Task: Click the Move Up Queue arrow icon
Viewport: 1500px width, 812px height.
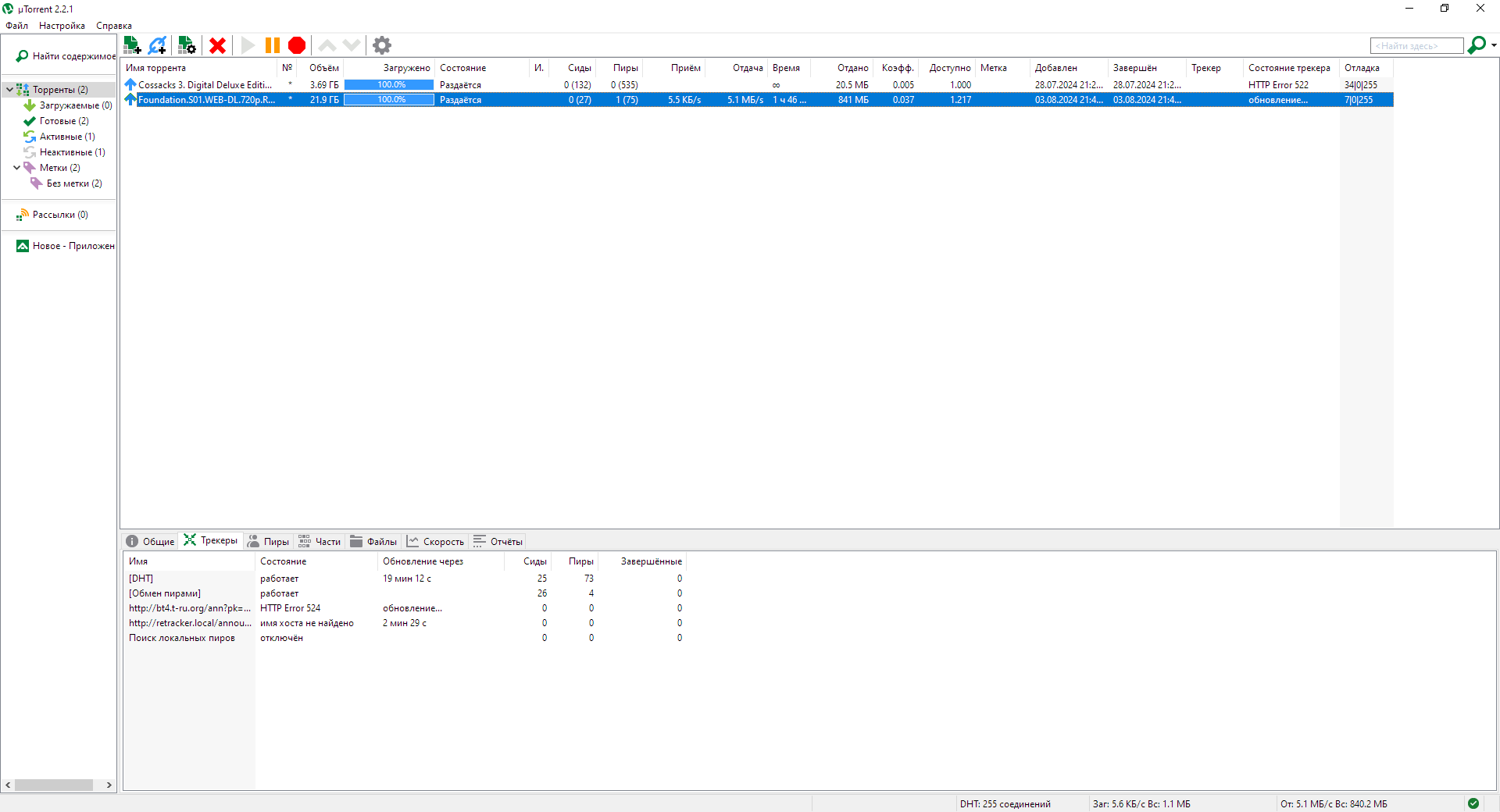Action: (327, 45)
